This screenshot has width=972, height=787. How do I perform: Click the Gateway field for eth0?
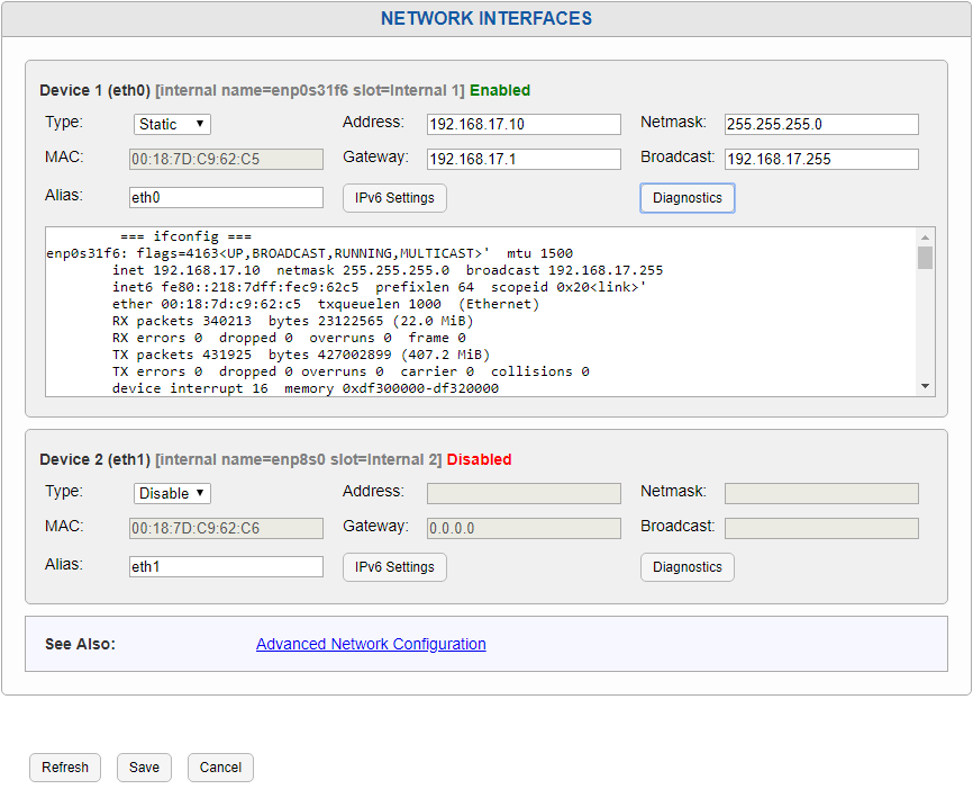(523, 159)
